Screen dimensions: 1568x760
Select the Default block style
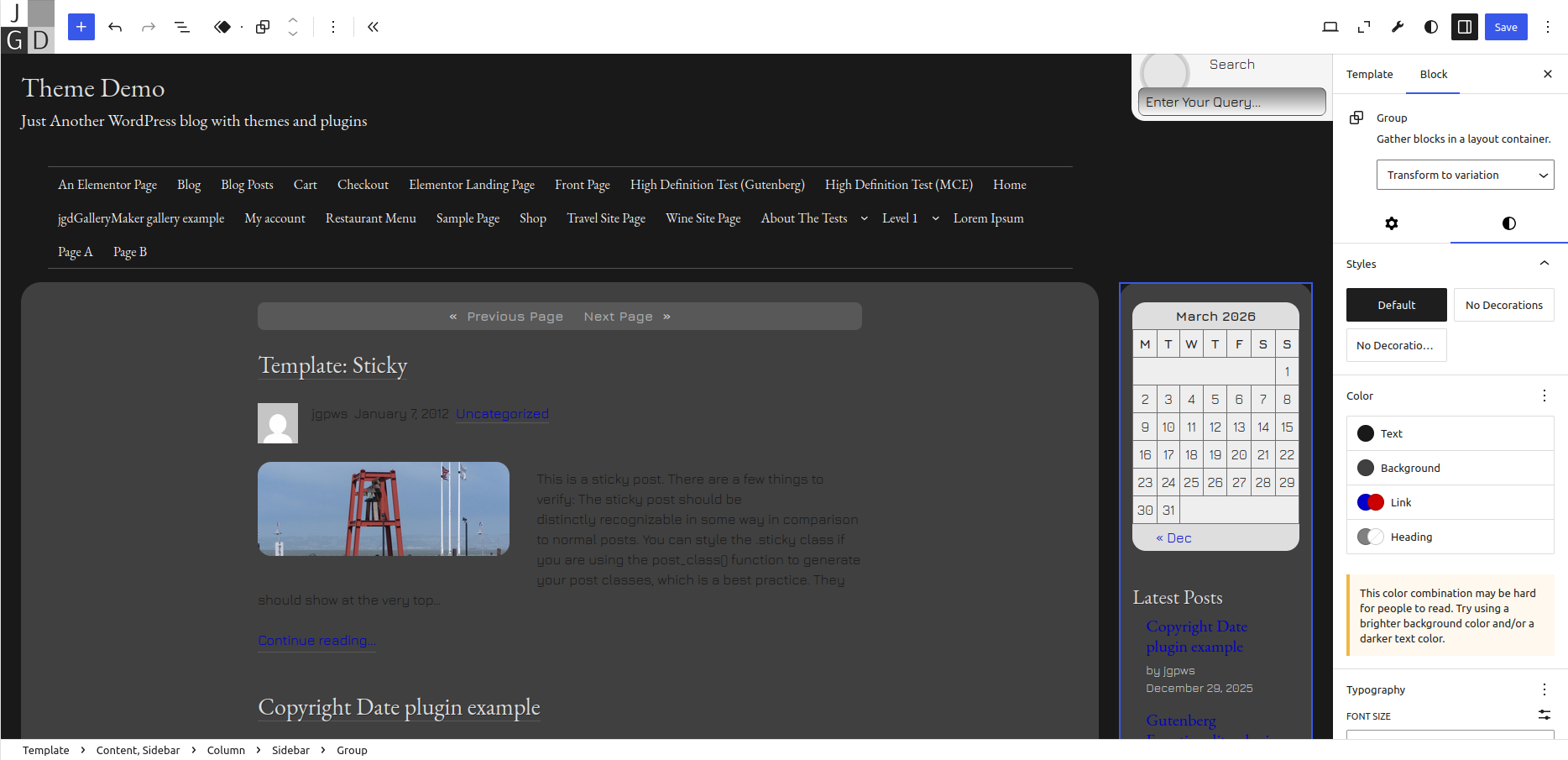[x=1396, y=305]
